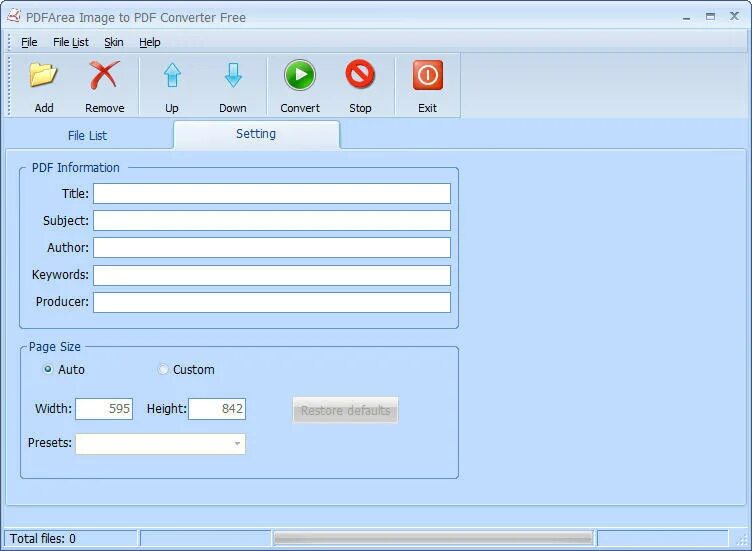The image size is (752, 551).
Task: Click the progress bar in status bar
Action: (434, 539)
